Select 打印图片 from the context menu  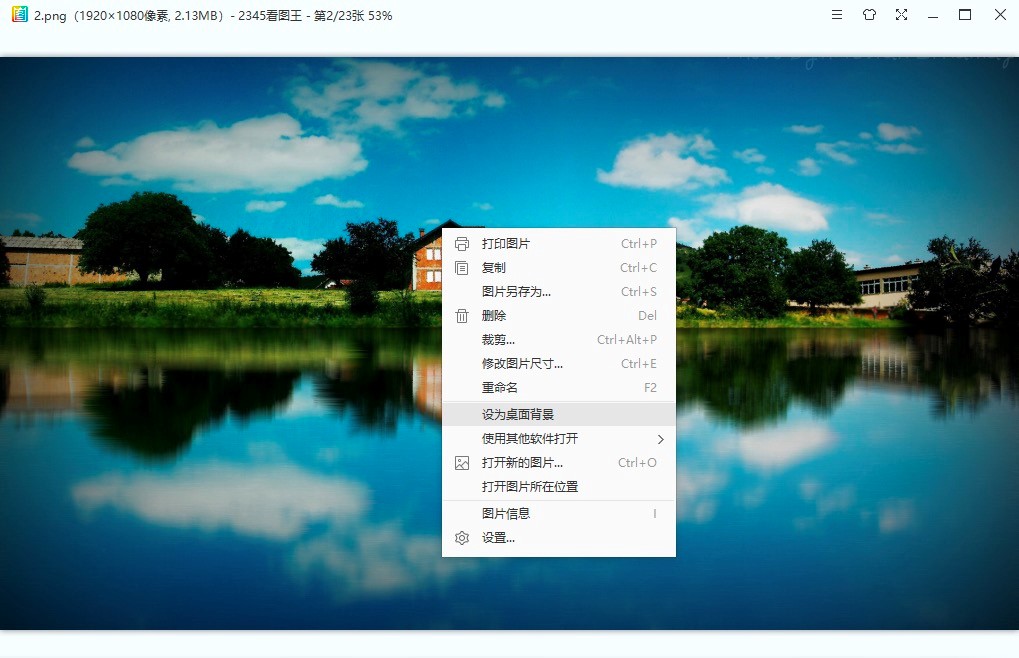click(559, 244)
